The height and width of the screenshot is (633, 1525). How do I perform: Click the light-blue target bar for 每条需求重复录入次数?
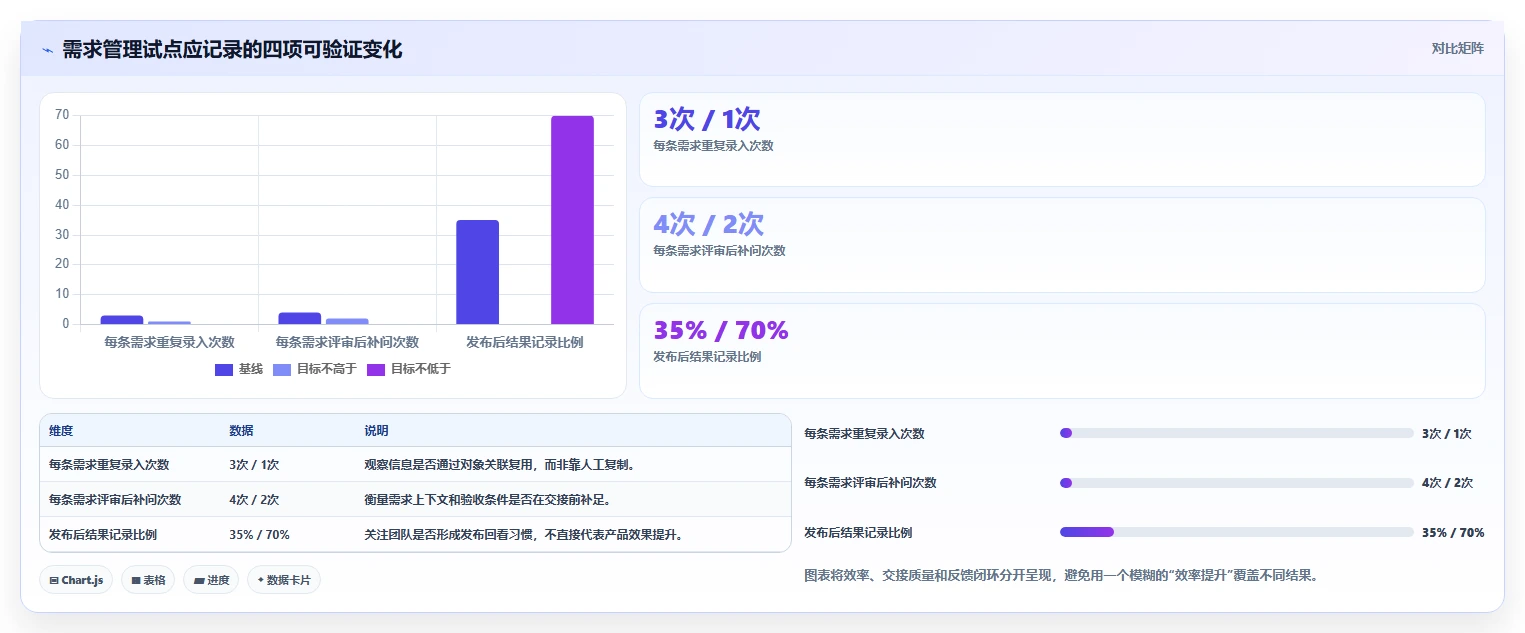(x=169, y=322)
